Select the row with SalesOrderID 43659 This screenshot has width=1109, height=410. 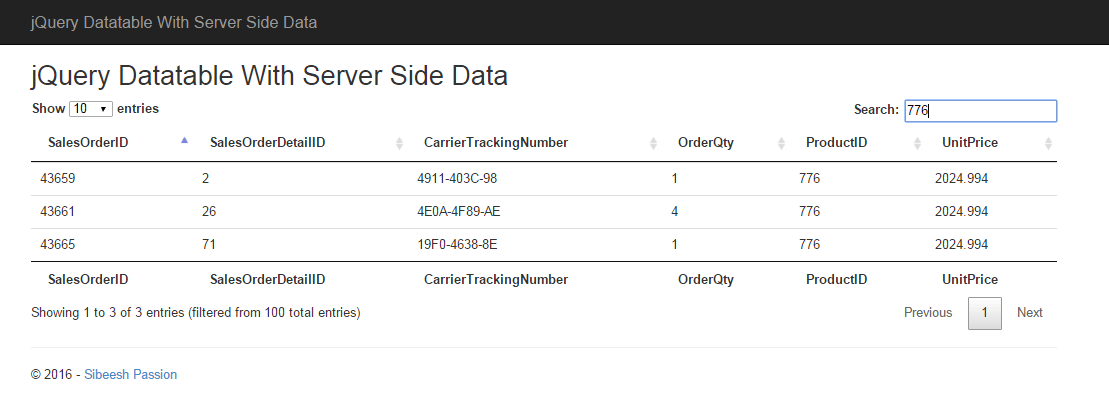coord(544,179)
